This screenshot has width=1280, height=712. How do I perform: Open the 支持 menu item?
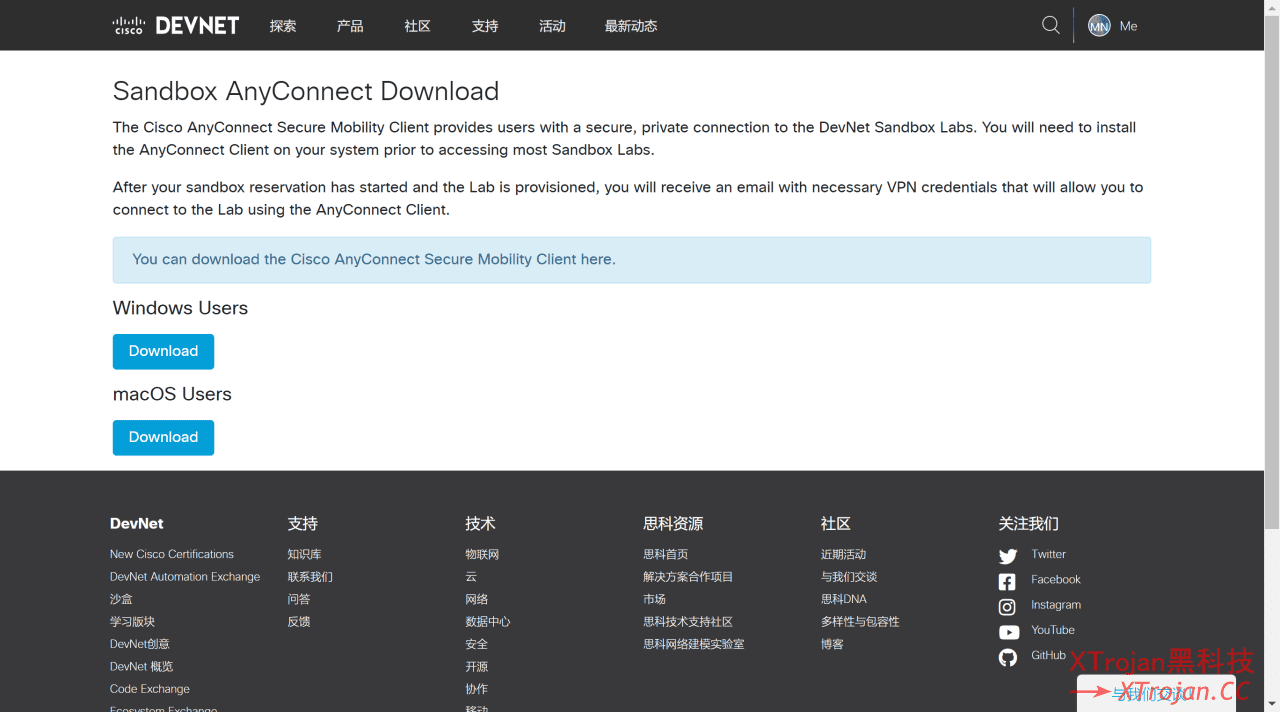pyautogui.click(x=485, y=26)
